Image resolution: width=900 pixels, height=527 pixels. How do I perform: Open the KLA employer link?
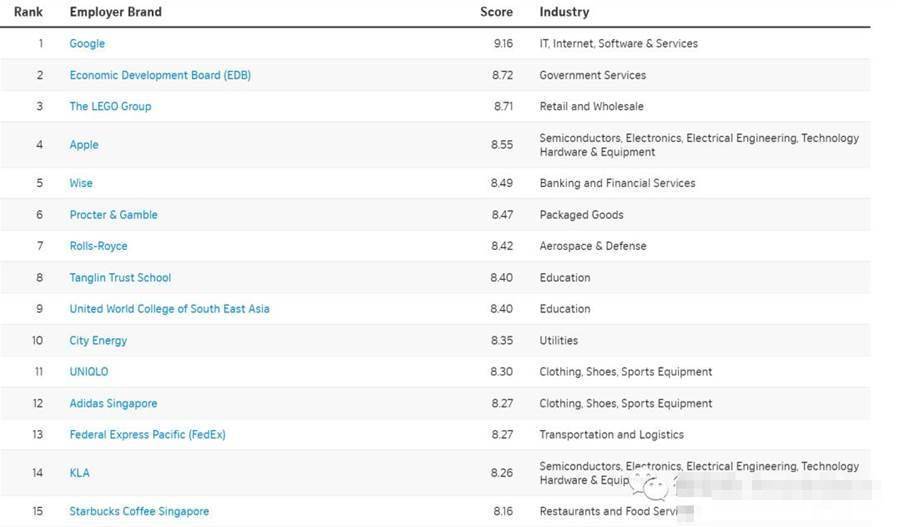click(x=79, y=473)
